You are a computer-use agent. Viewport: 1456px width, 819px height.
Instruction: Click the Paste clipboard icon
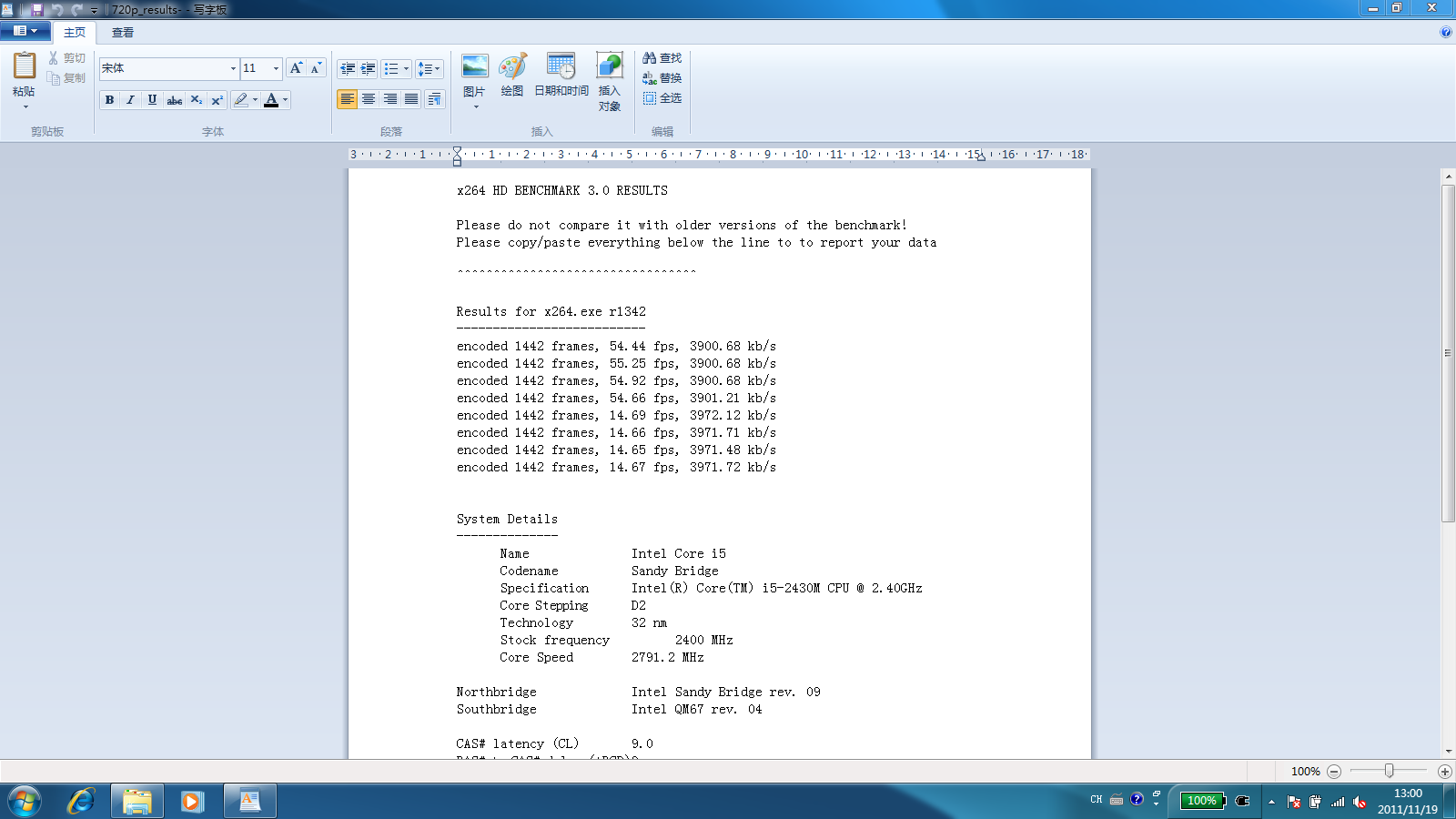(25, 66)
